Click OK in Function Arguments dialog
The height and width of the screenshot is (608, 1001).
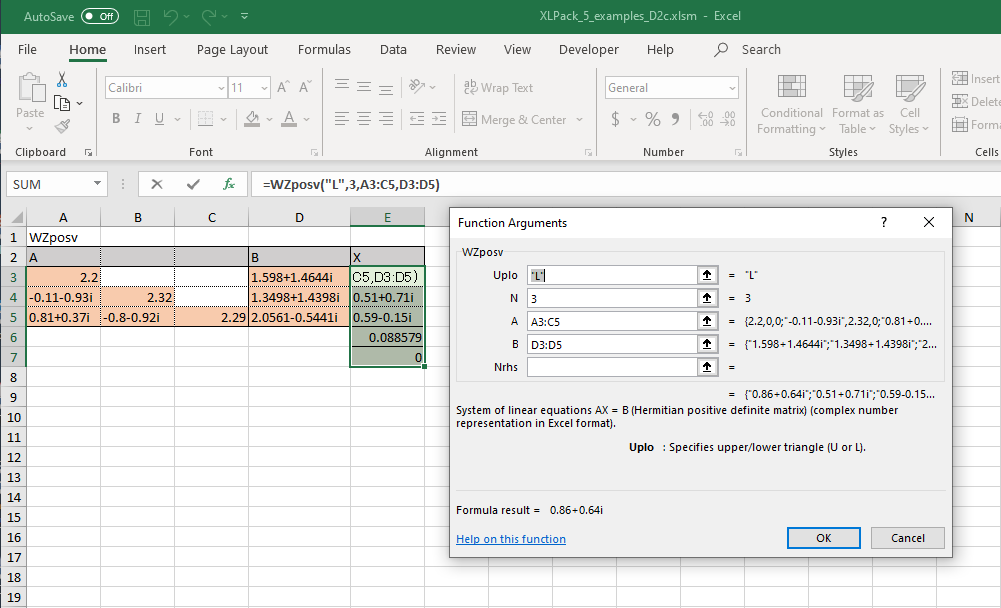(824, 538)
